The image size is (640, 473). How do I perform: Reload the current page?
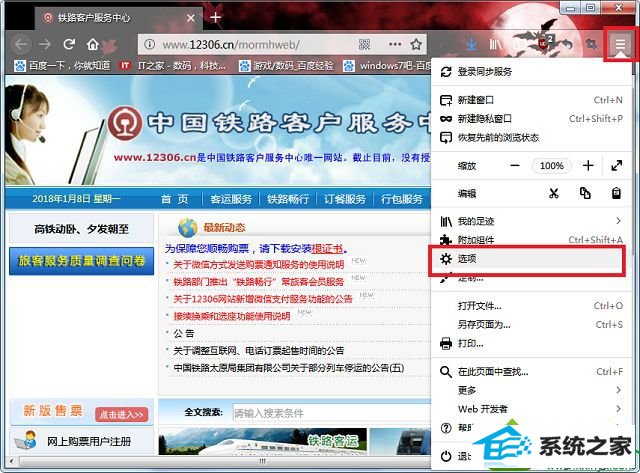(x=69, y=44)
